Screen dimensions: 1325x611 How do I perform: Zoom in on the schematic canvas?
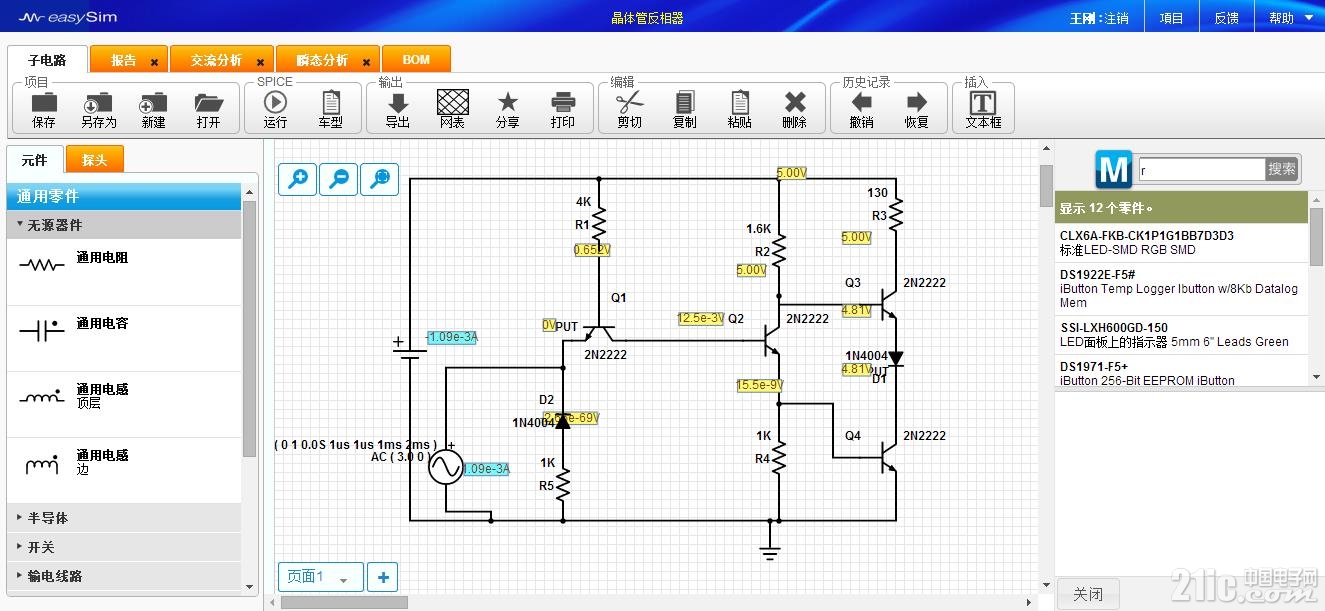298,179
